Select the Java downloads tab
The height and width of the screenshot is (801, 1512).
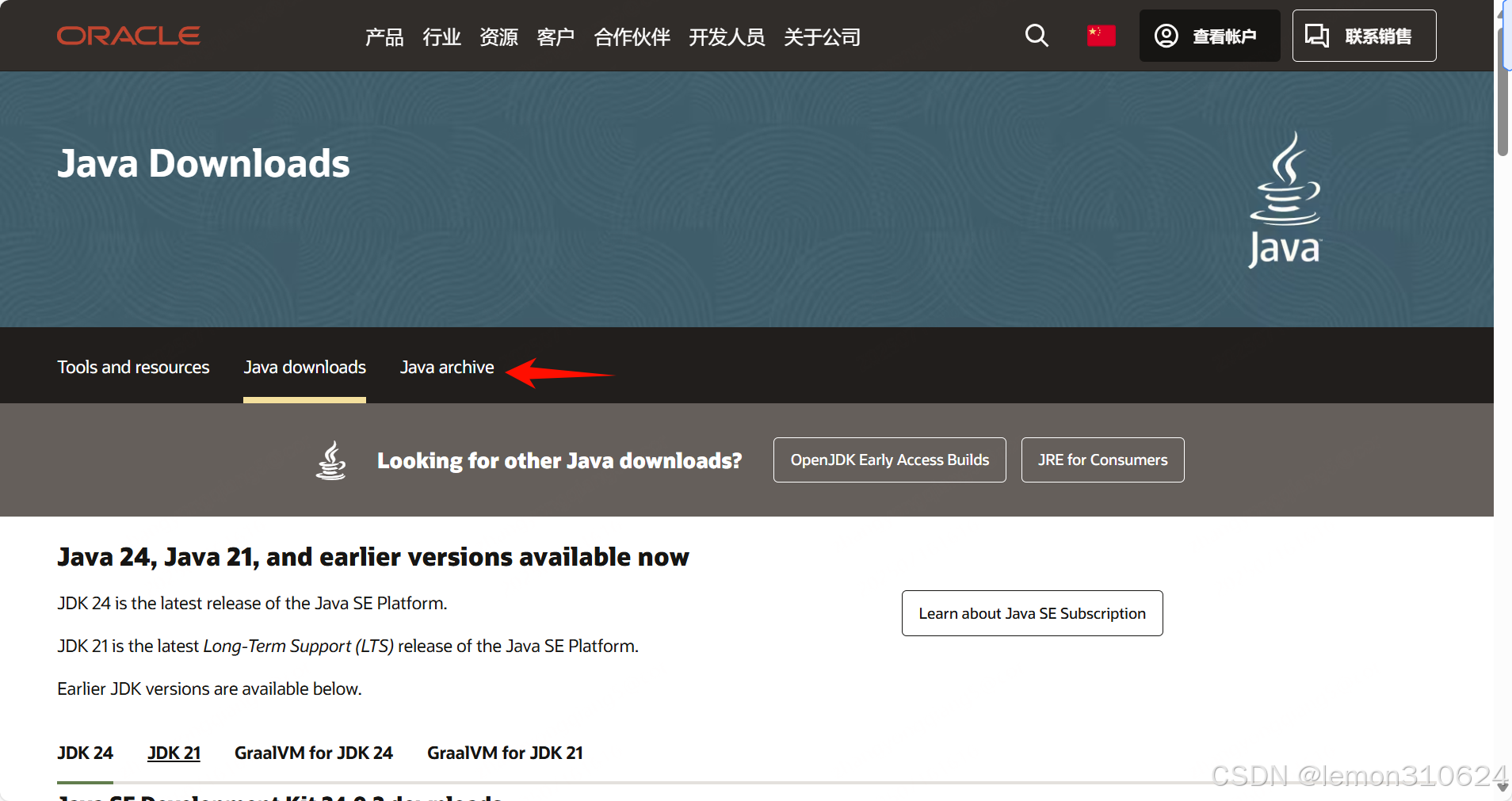pyautogui.click(x=304, y=367)
